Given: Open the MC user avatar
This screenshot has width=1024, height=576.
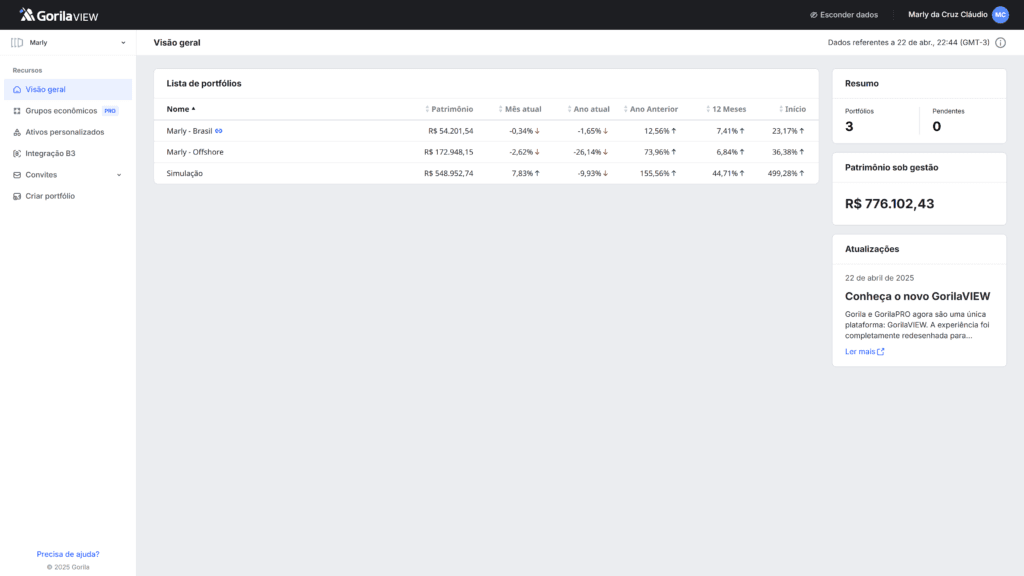Looking at the screenshot, I should [1000, 15].
